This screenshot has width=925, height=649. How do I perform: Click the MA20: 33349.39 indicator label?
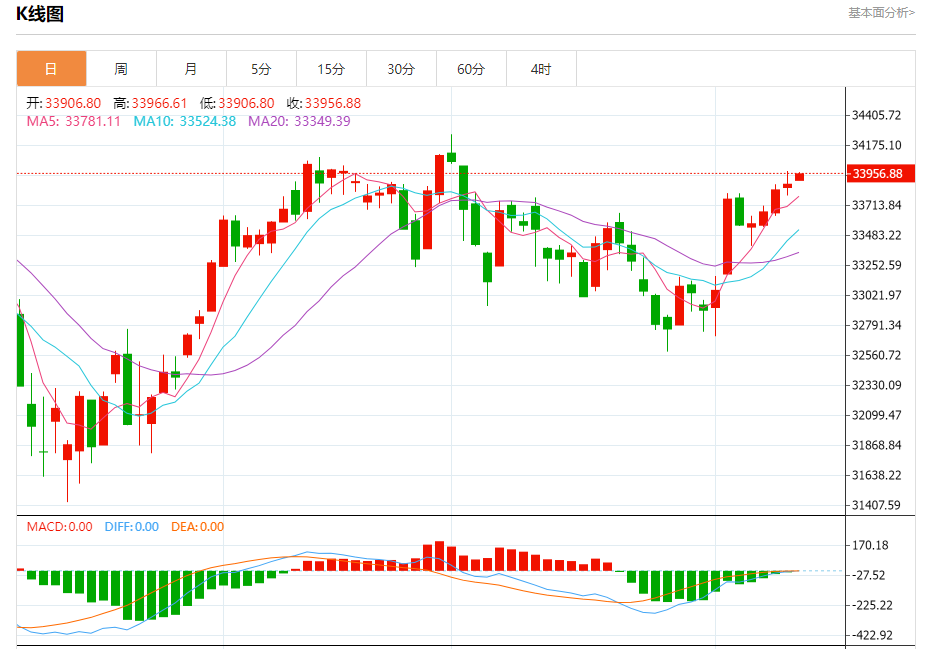pos(299,121)
